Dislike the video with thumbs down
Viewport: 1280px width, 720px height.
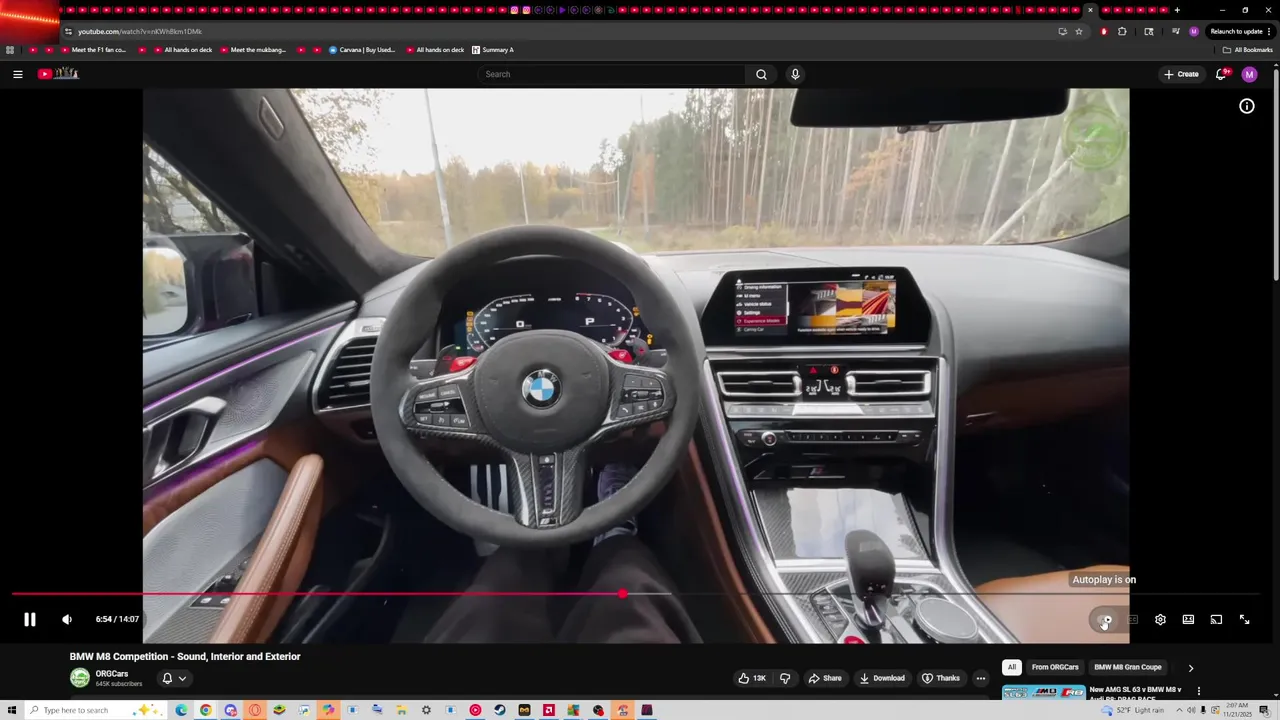tap(785, 678)
